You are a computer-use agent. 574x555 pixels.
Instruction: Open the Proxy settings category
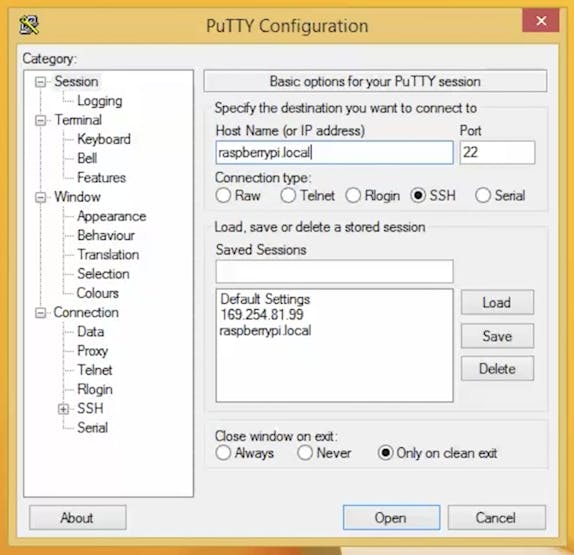[92, 351]
